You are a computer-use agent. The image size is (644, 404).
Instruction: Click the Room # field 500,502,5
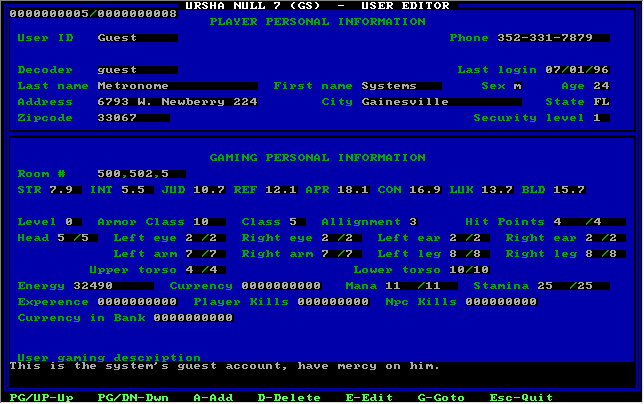141,174
